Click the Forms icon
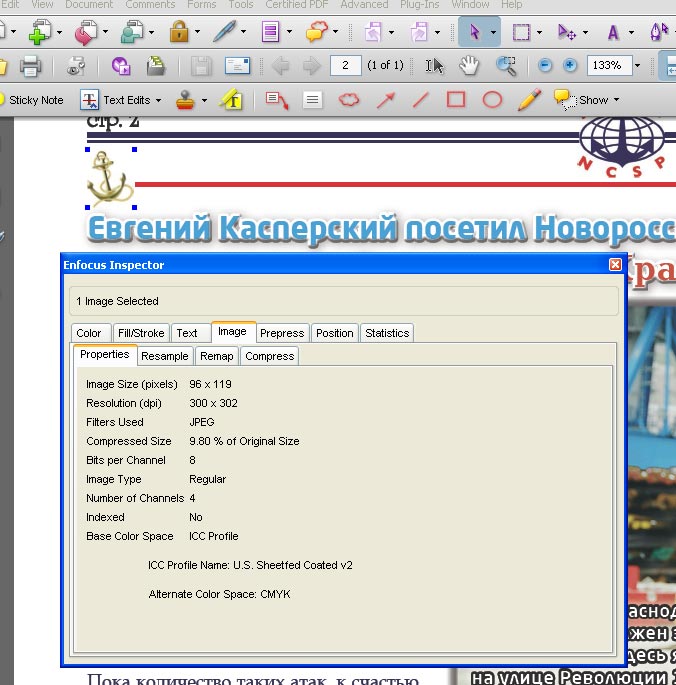Viewport: 676px width, 685px height. pos(270,32)
